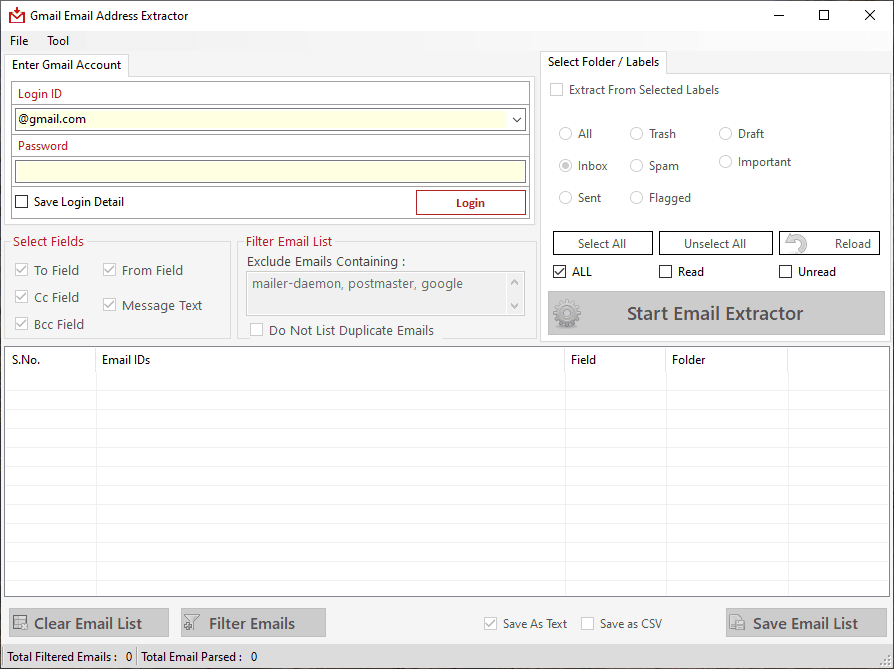Screen dimensions: 894x669
Task: Click the save icon on Save Email List
Action: pyautogui.click(x=737, y=622)
